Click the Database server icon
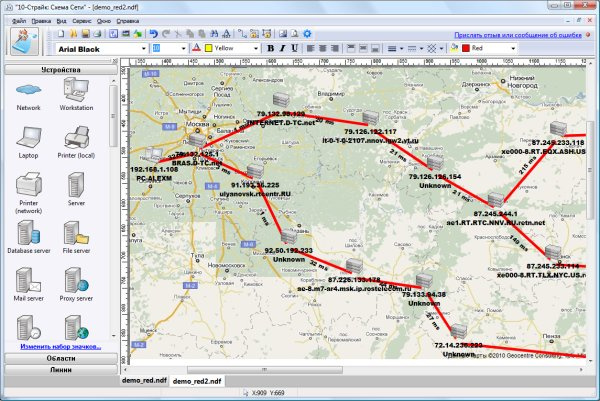Image resolution: width=600 pixels, height=401 pixels. tap(28, 232)
